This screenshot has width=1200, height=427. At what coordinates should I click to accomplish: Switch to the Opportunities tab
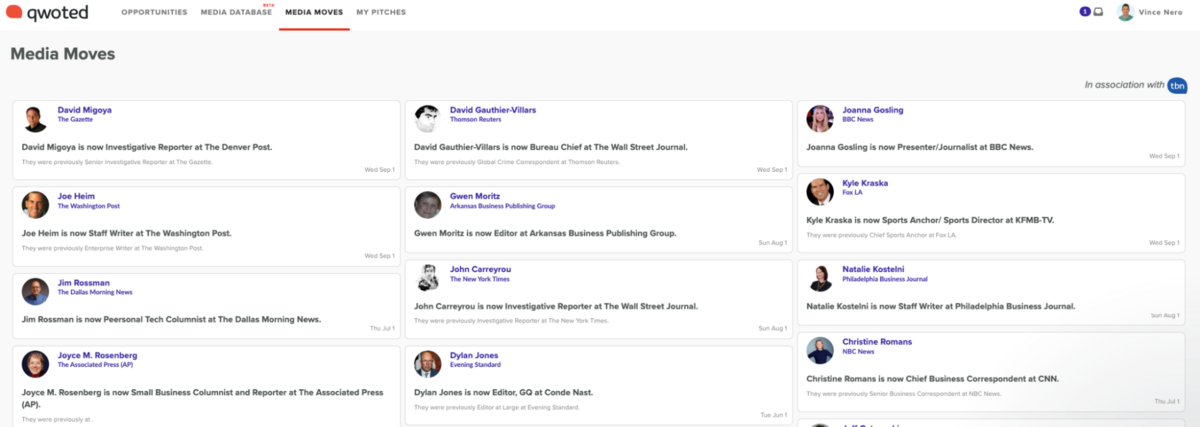click(x=154, y=13)
